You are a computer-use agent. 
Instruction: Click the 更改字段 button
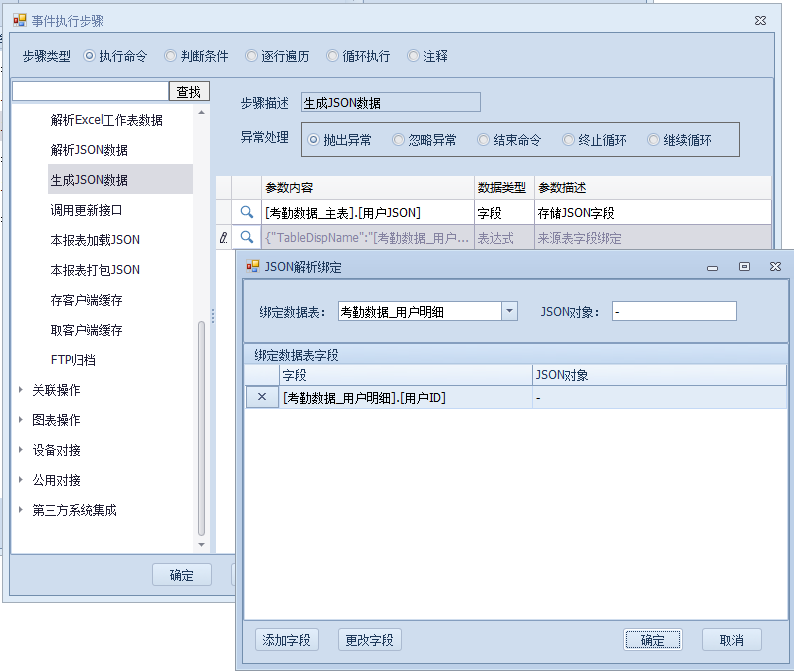coord(369,640)
